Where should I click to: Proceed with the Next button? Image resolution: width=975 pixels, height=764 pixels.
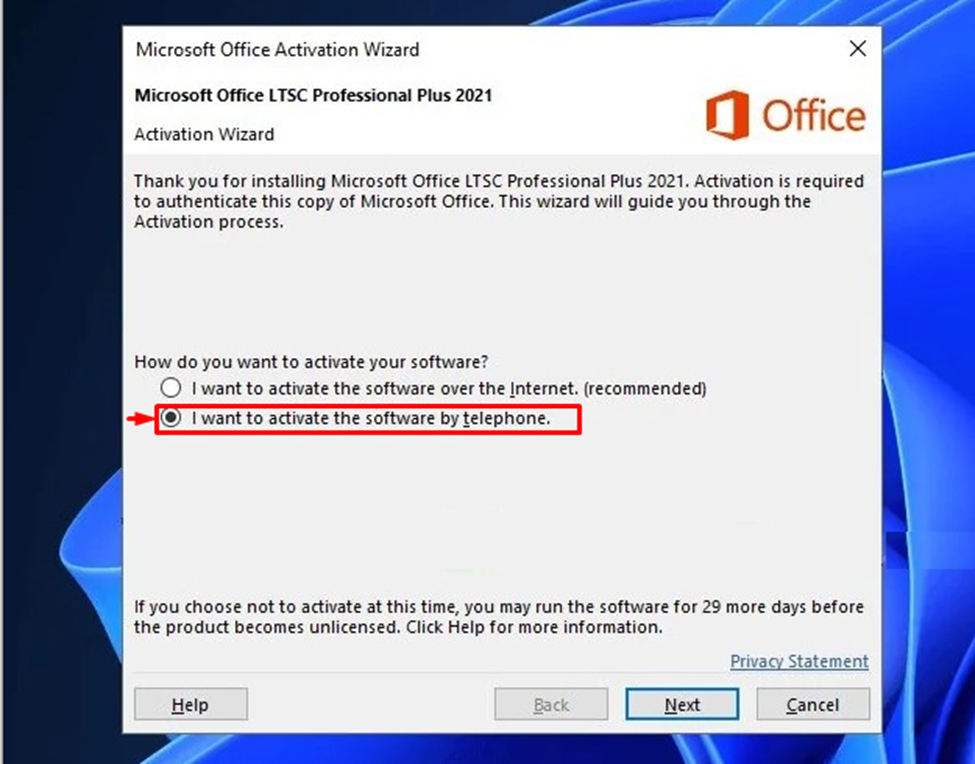pos(682,705)
